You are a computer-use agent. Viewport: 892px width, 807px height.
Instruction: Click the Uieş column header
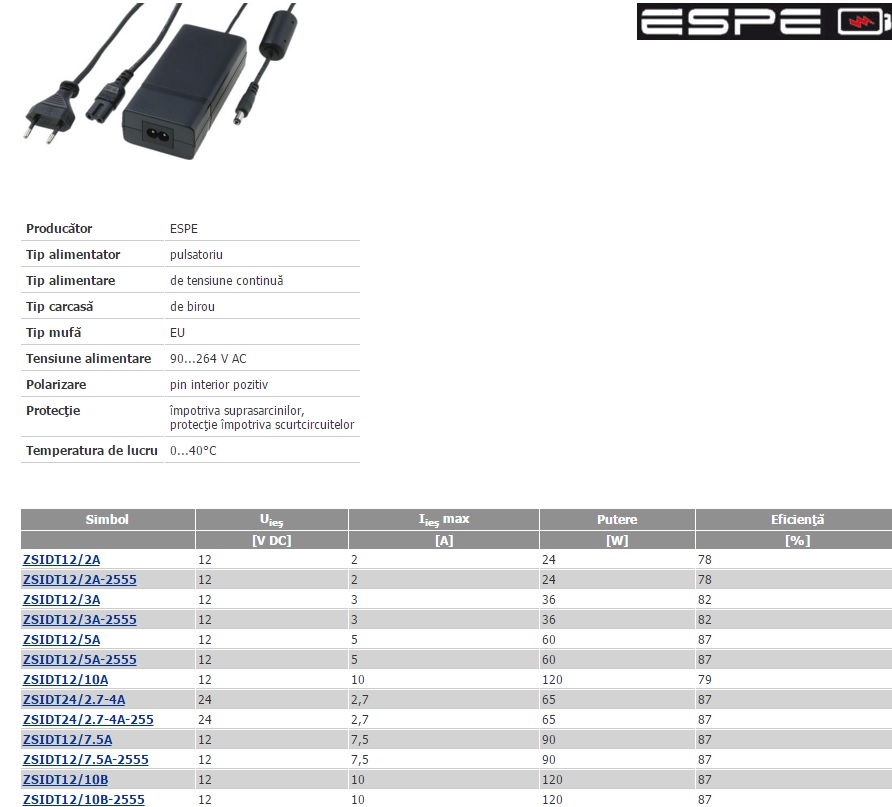coord(272,519)
